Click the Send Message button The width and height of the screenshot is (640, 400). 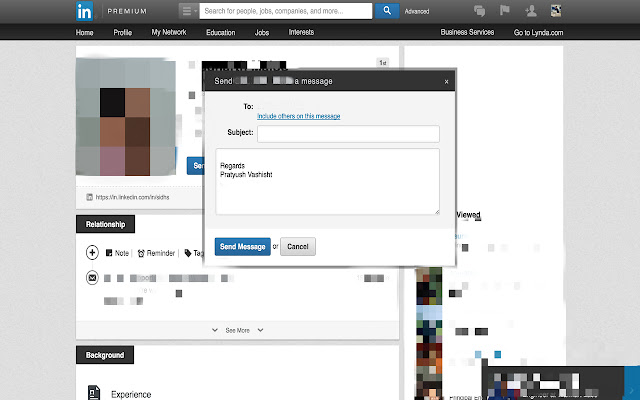coord(242,247)
